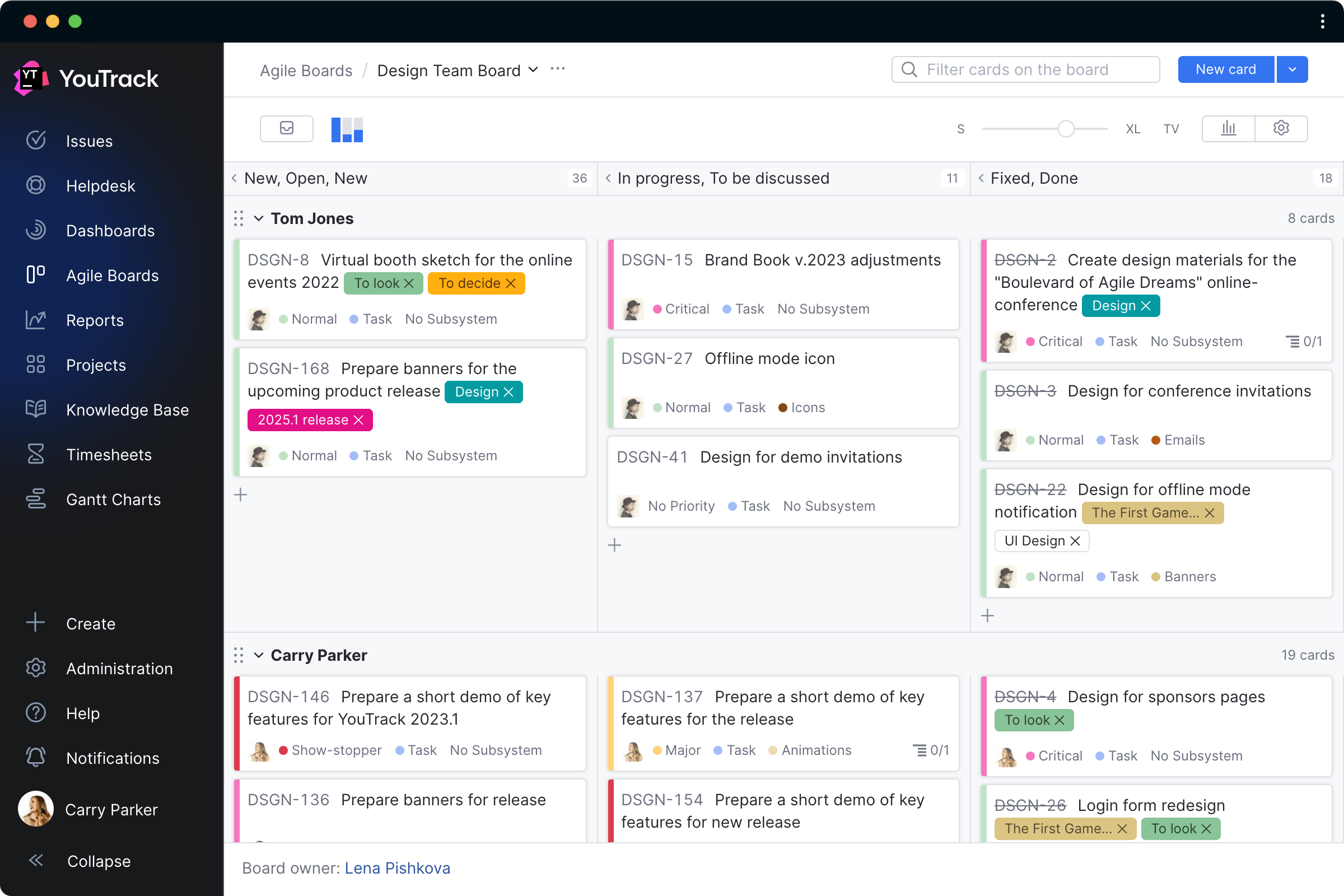Click the Issues icon in sidebar
The height and width of the screenshot is (896, 1344).
(36, 141)
